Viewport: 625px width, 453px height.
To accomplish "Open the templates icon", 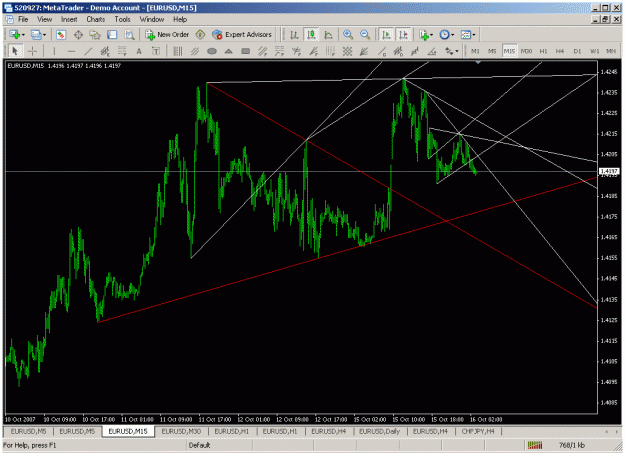I will coord(466,35).
